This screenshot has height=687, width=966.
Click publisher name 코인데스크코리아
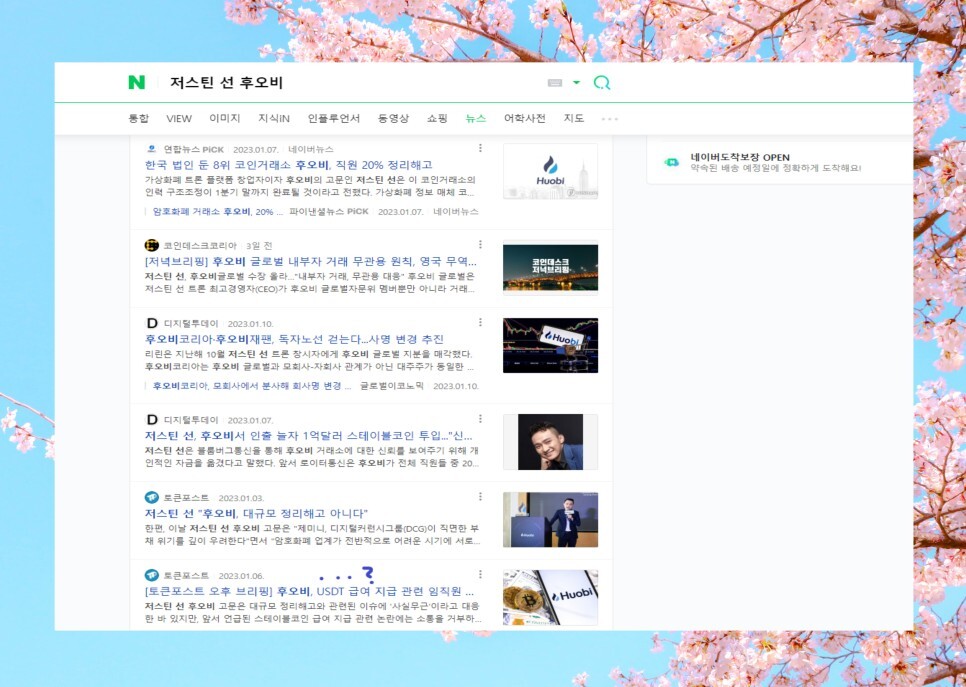click(x=200, y=245)
